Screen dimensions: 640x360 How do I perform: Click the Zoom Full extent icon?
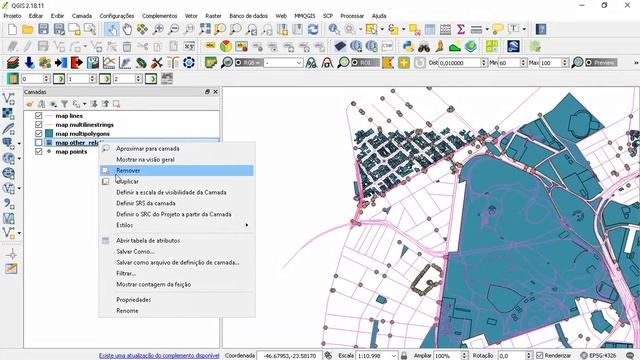click(x=205, y=29)
